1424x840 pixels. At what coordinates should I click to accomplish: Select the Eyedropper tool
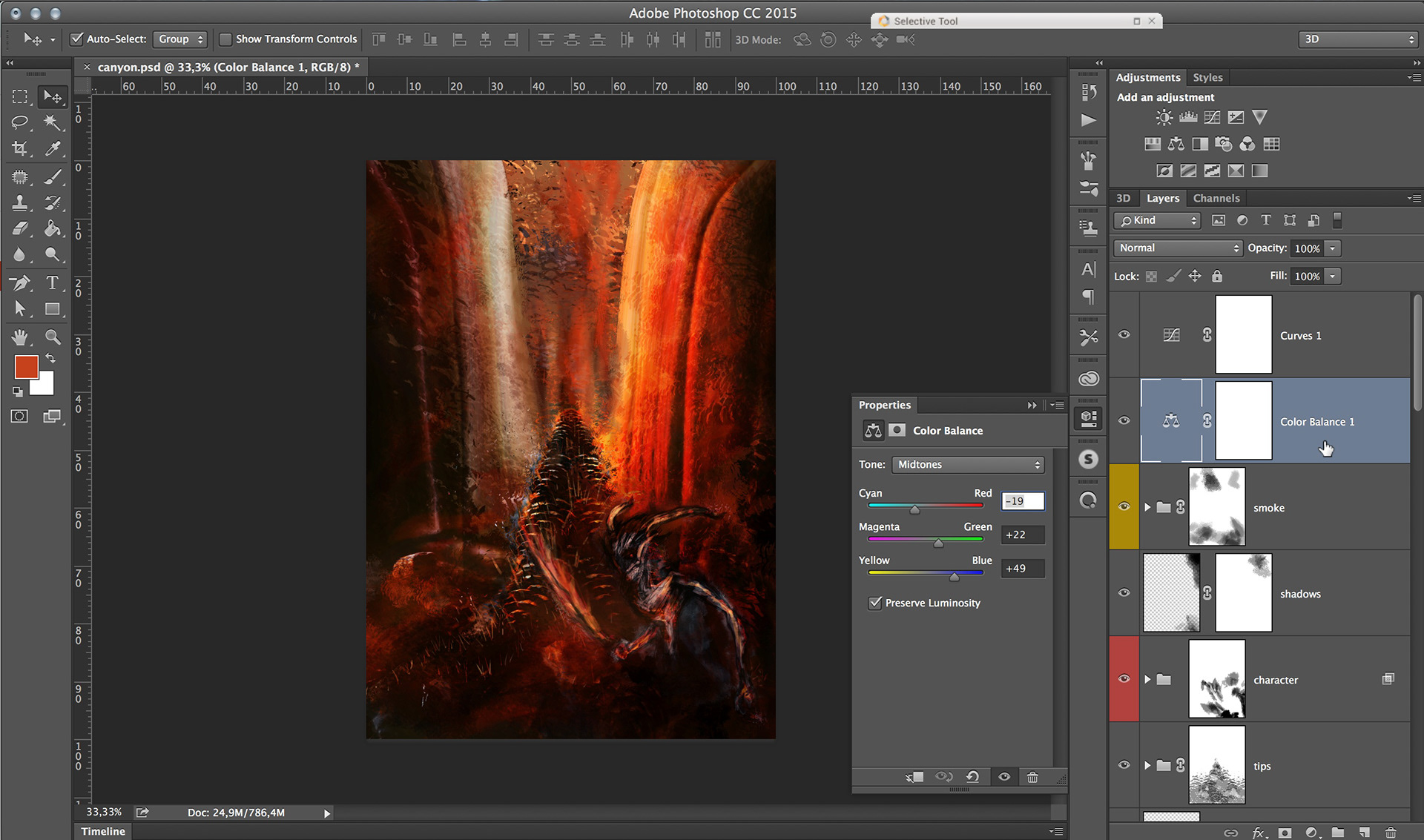pos(52,148)
